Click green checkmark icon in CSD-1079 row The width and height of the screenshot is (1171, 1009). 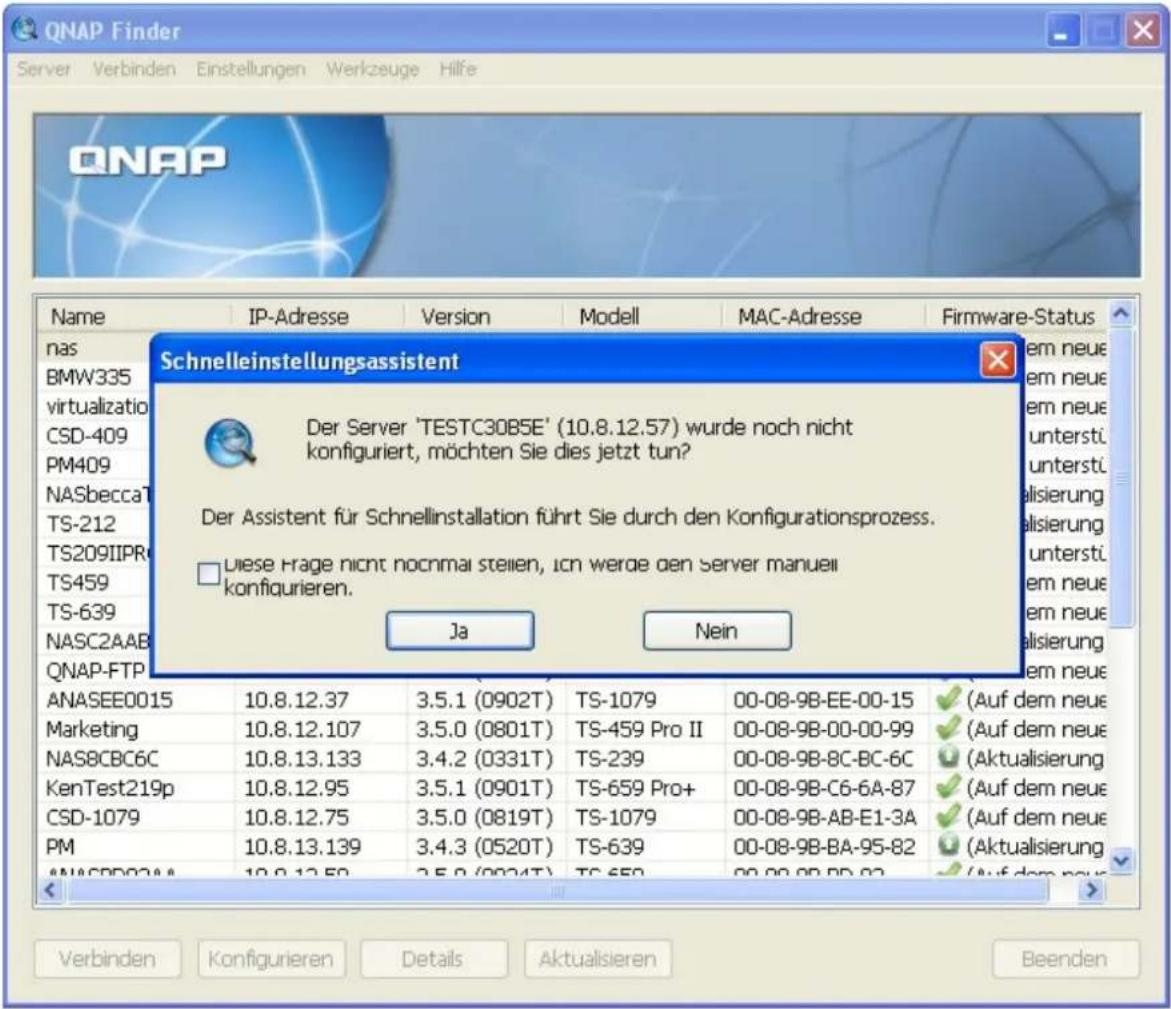[x=948, y=816]
